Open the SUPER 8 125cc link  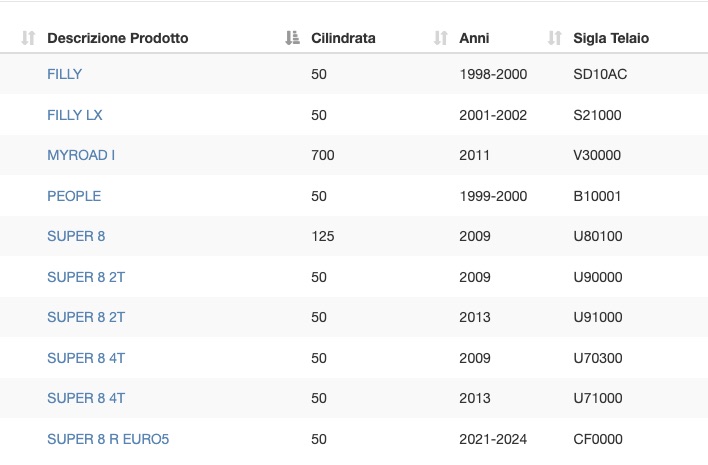pyautogui.click(x=76, y=236)
